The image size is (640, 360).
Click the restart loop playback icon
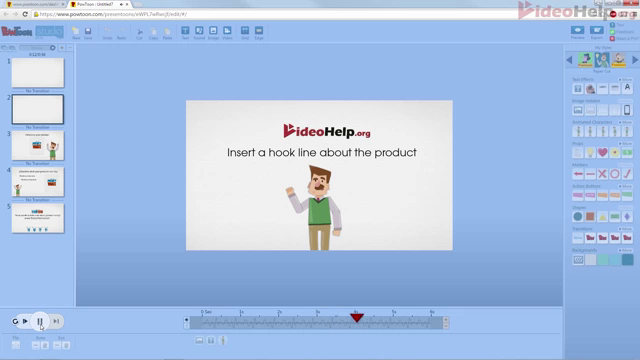(x=15, y=321)
